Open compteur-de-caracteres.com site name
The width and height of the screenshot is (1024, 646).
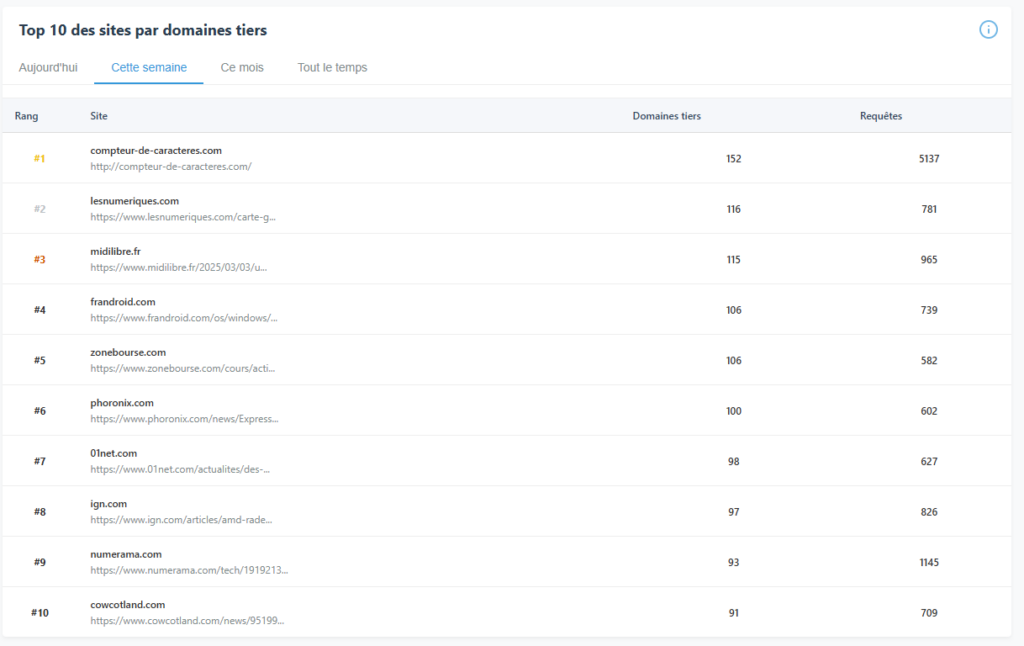(x=156, y=150)
